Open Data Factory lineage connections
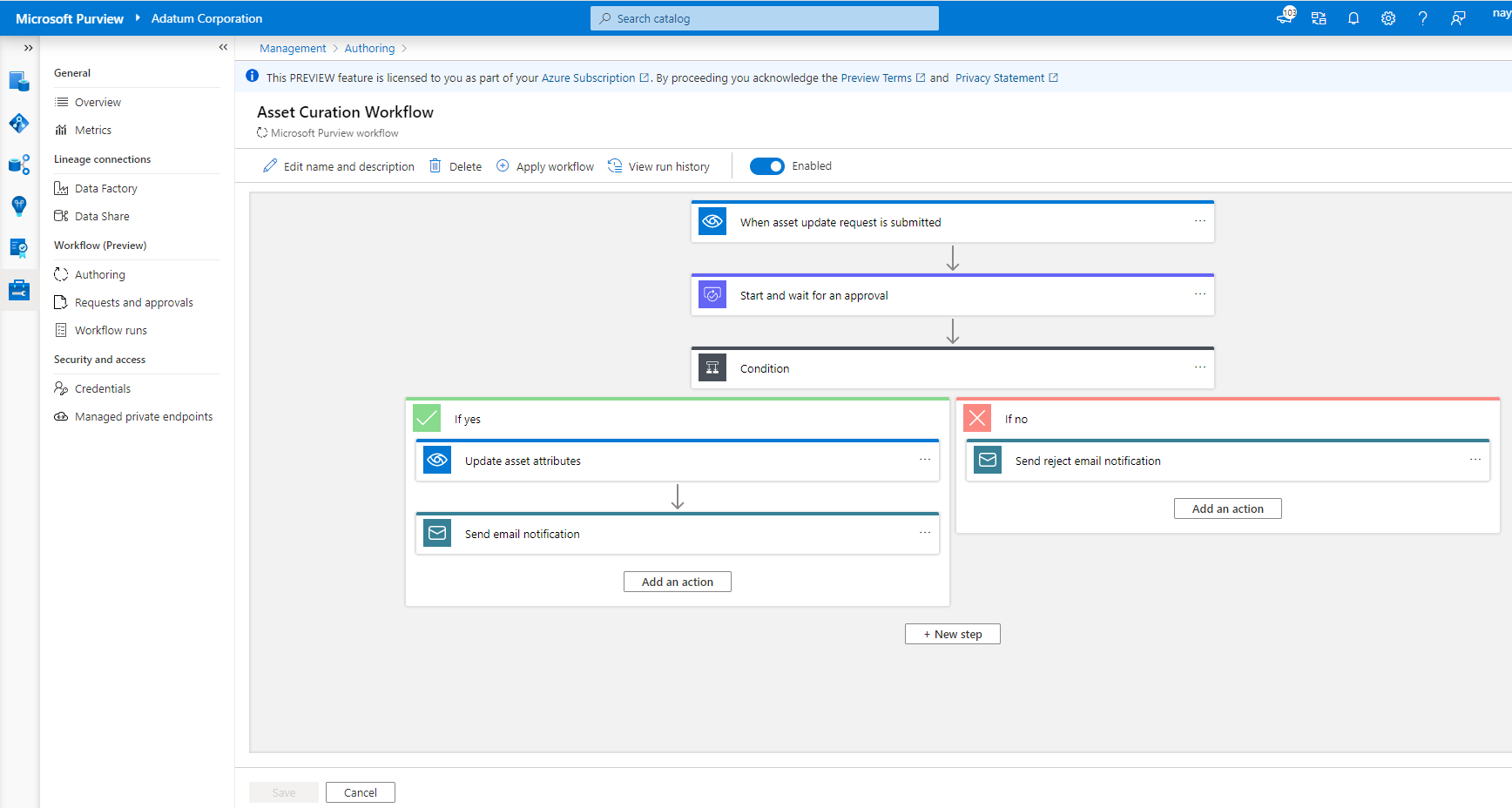This screenshot has width=1512, height=808. [x=106, y=188]
